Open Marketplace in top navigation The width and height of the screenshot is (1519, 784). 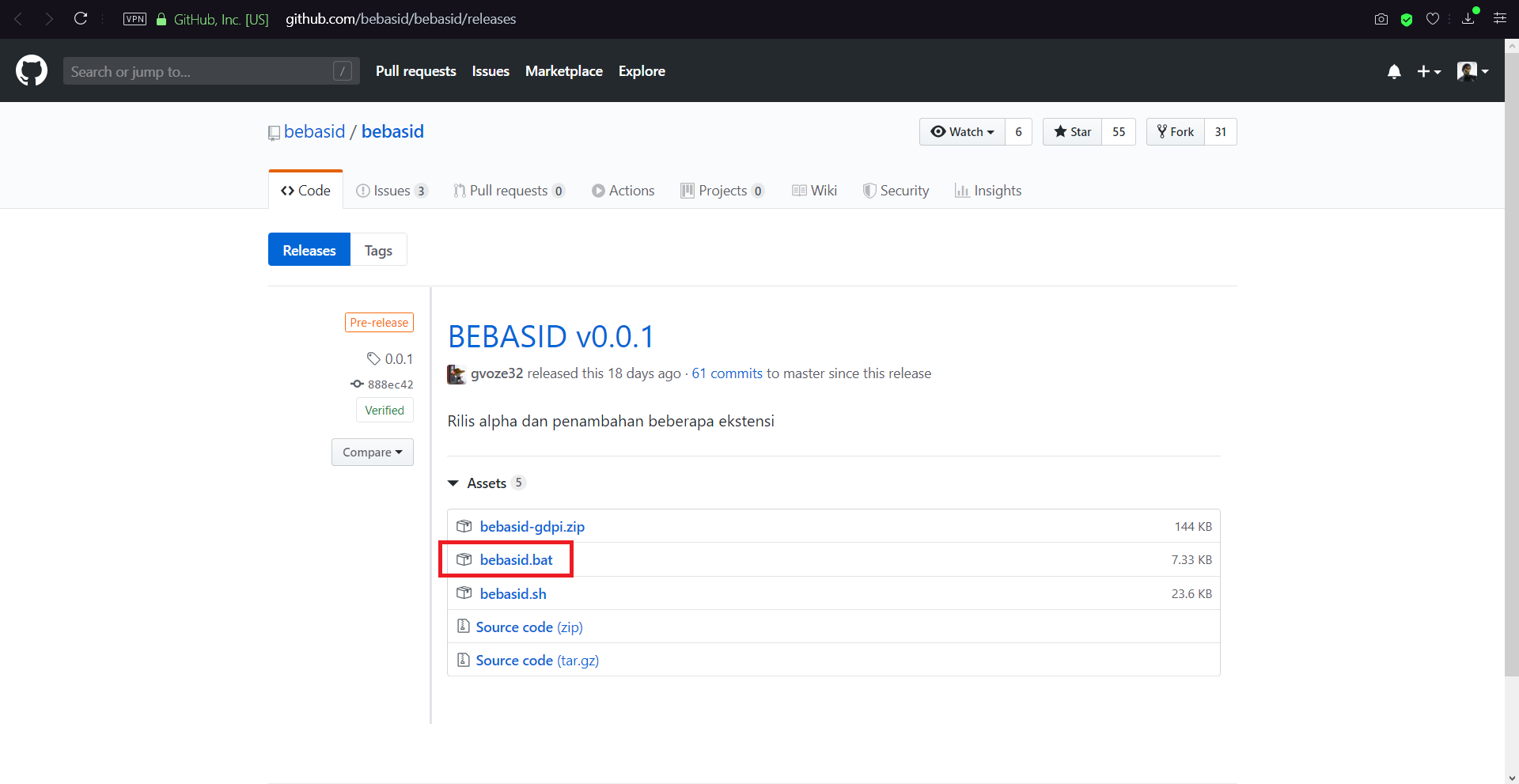click(564, 71)
